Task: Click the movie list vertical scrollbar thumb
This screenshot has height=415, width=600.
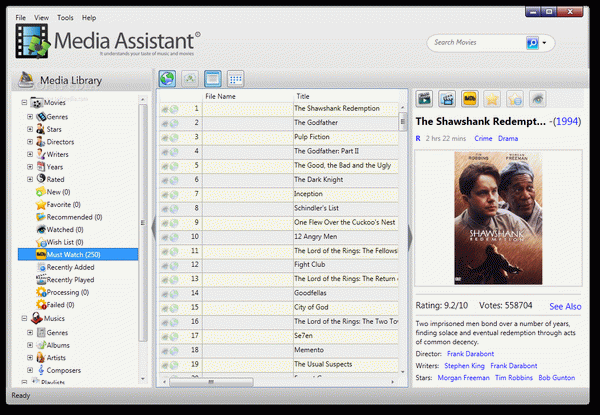Action: click(402, 122)
